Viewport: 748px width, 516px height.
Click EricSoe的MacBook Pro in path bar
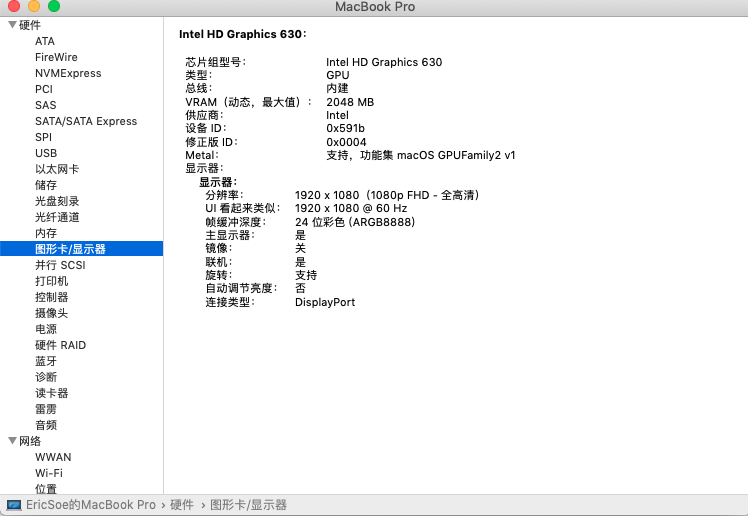[91, 505]
